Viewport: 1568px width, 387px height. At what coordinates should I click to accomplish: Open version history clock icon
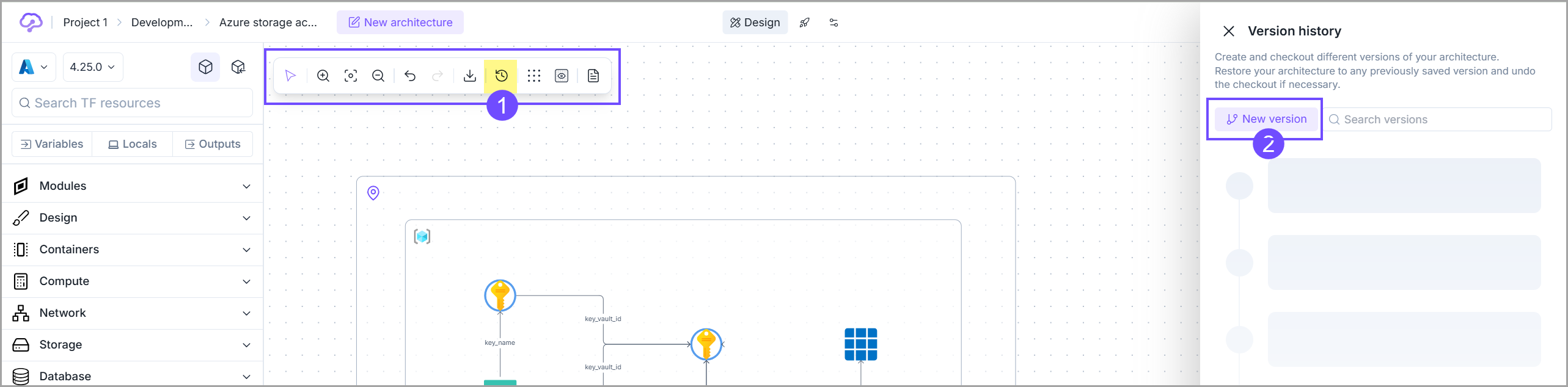501,76
